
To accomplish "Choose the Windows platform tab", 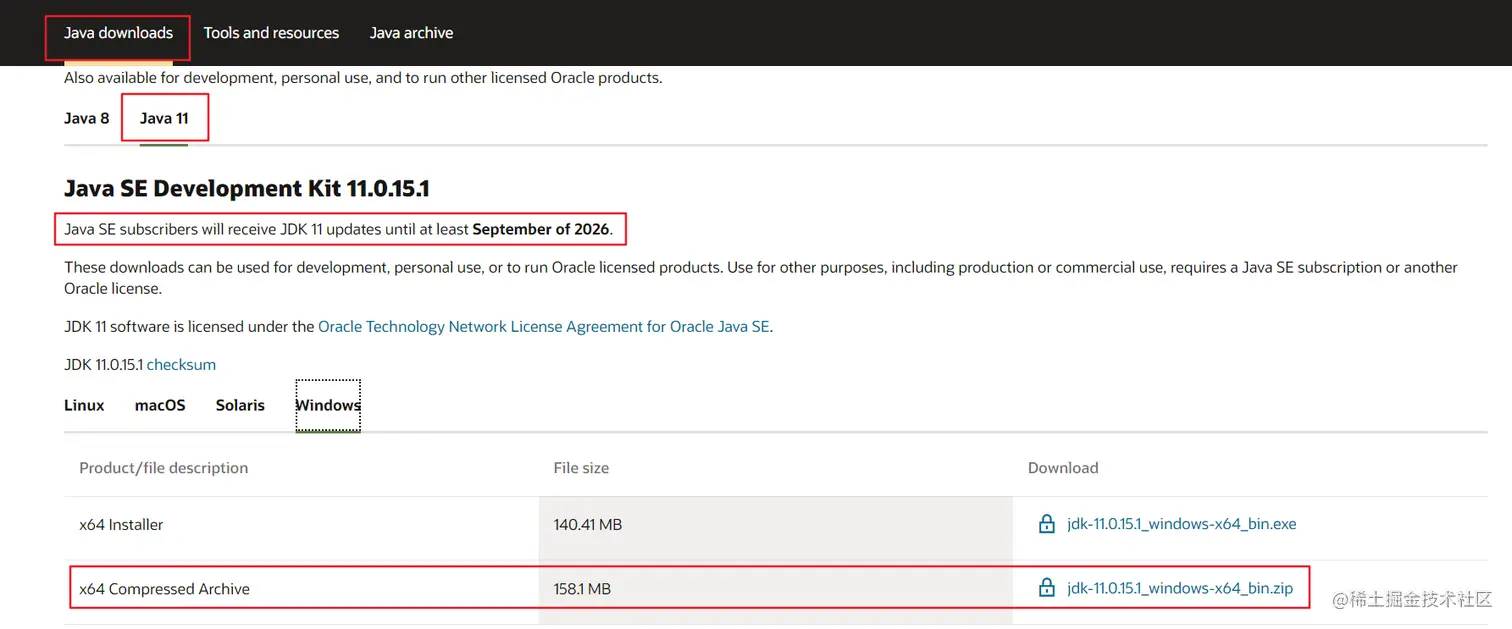I will [x=328, y=405].
